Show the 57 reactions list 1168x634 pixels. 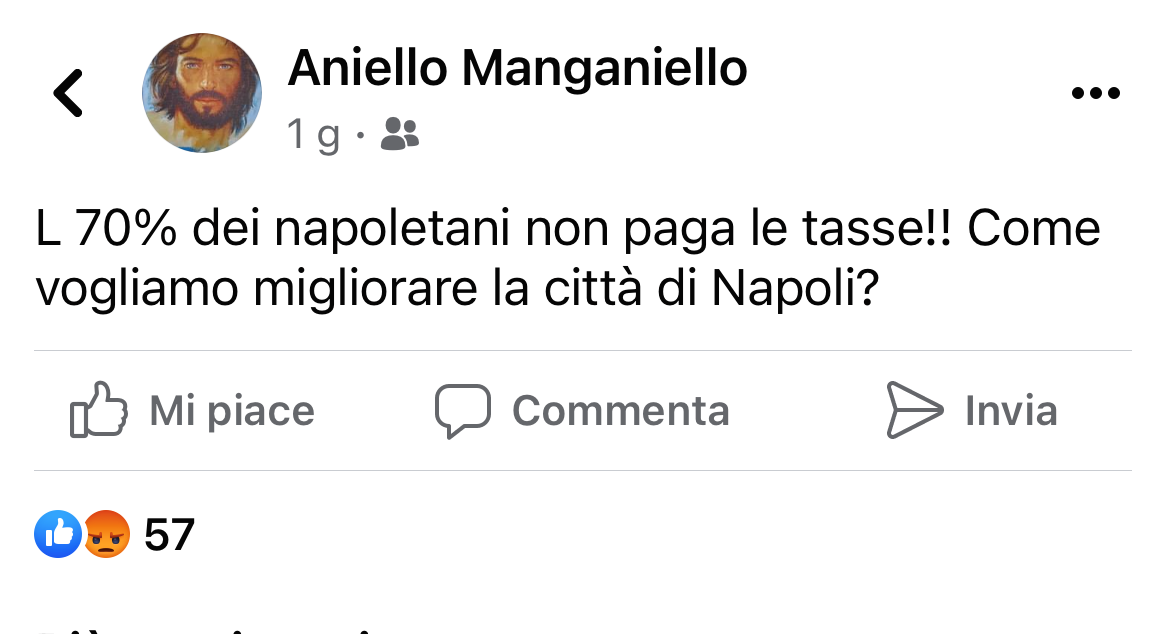click(x=169, y=535)
